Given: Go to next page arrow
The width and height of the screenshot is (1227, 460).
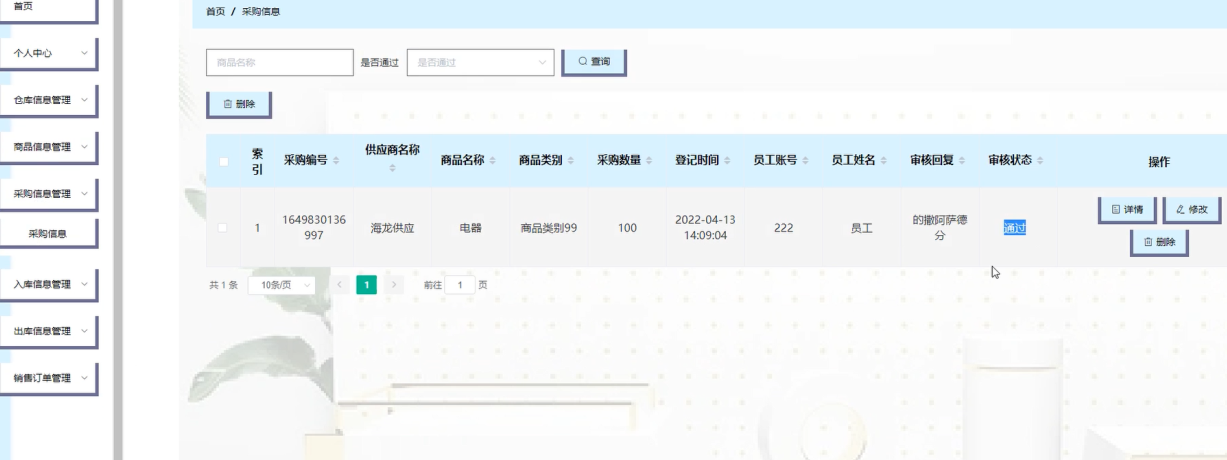Looking at the screenshot, I should click(x=395, y=285).
